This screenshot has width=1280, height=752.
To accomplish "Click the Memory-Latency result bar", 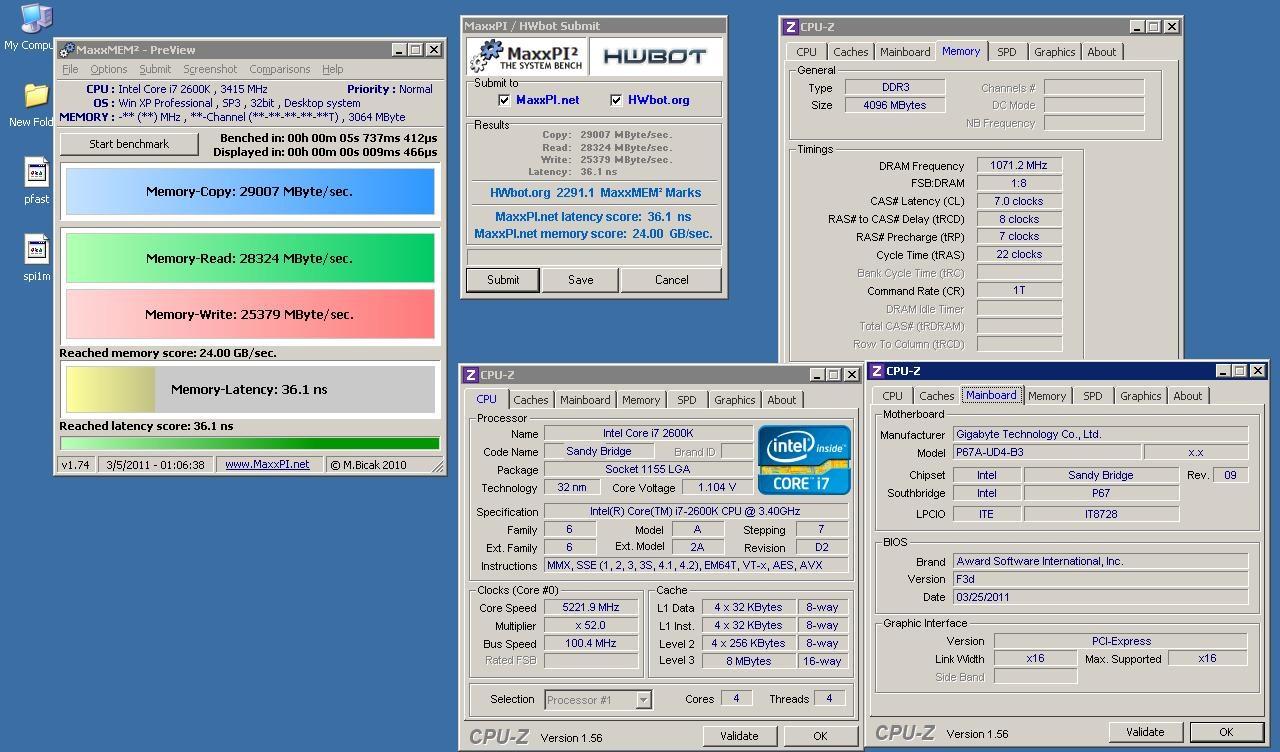I will point(250,389).
